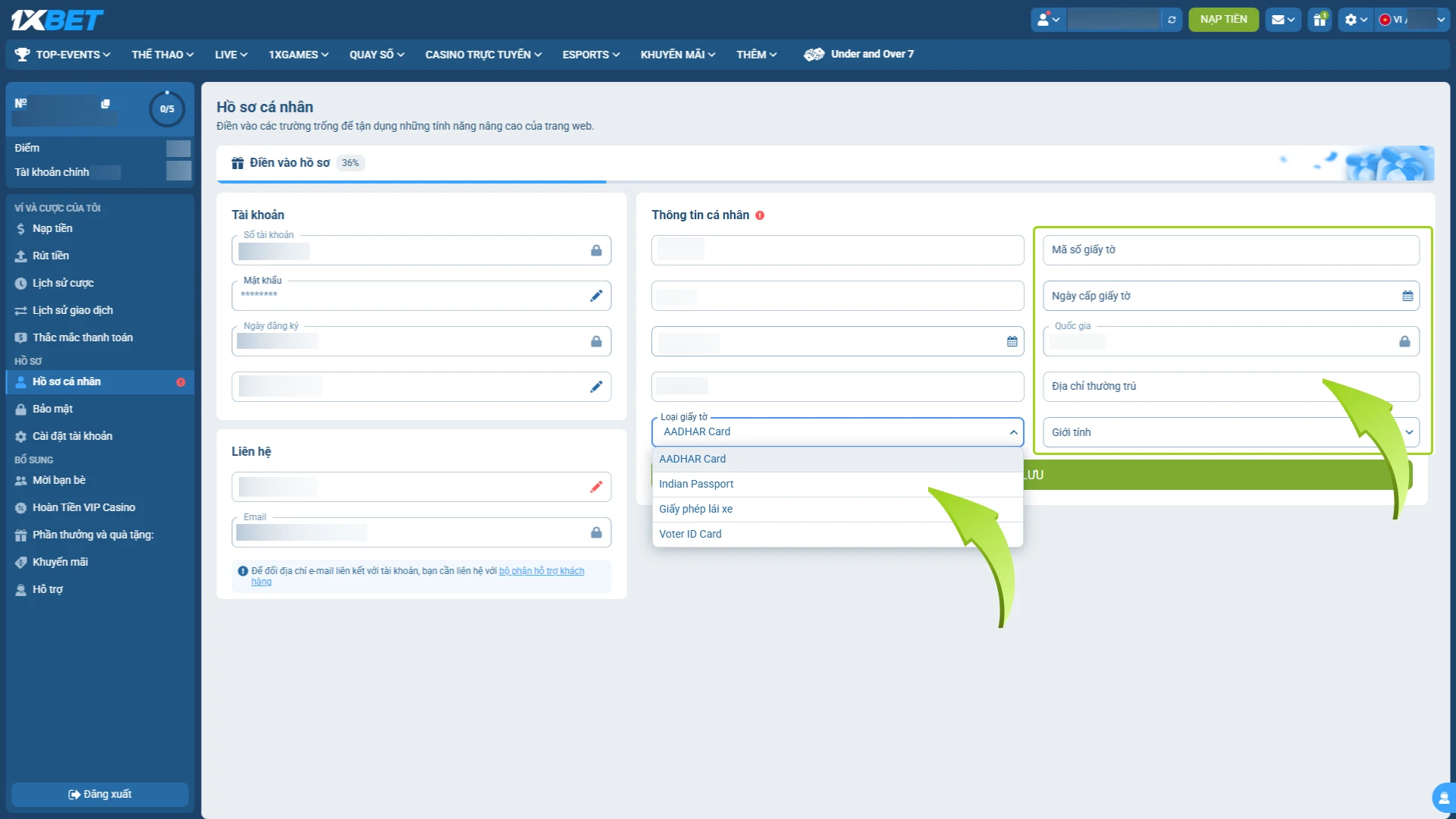Refresh the balance with the refresh icon

tap(1172, 20)
